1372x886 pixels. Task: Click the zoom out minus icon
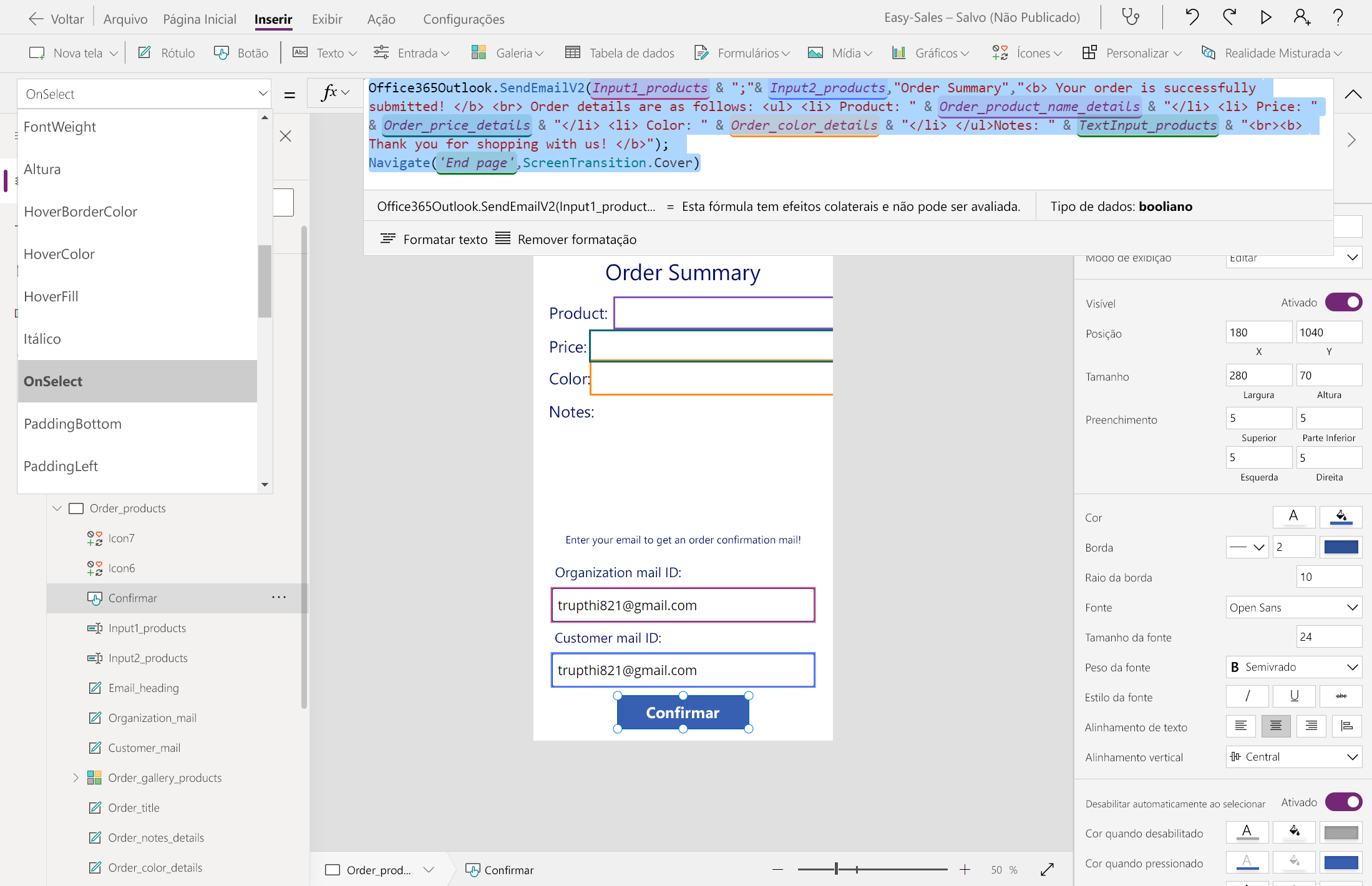tap(777, 869)
